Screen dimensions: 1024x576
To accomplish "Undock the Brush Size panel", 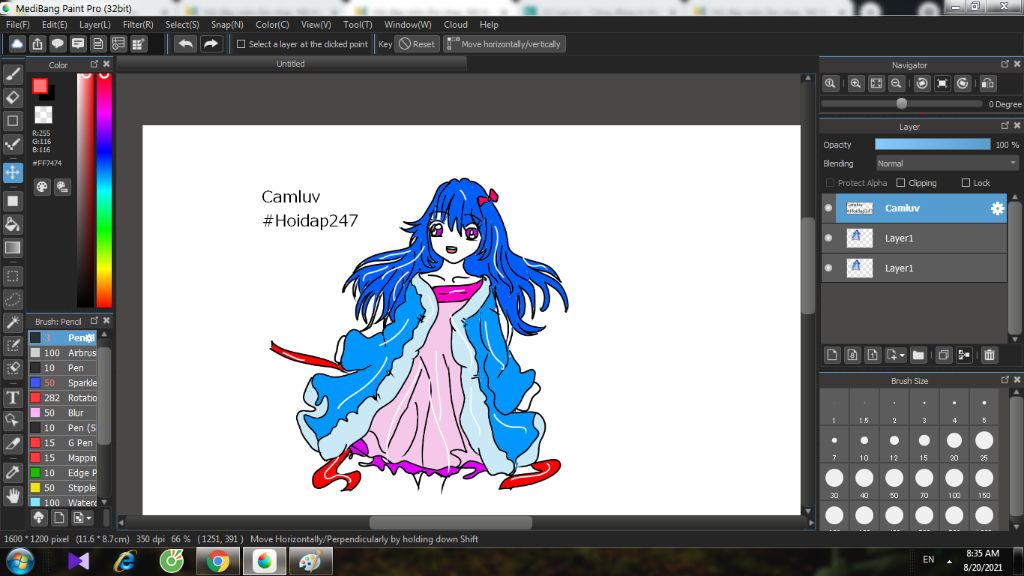I will (x=1005, y=379).
